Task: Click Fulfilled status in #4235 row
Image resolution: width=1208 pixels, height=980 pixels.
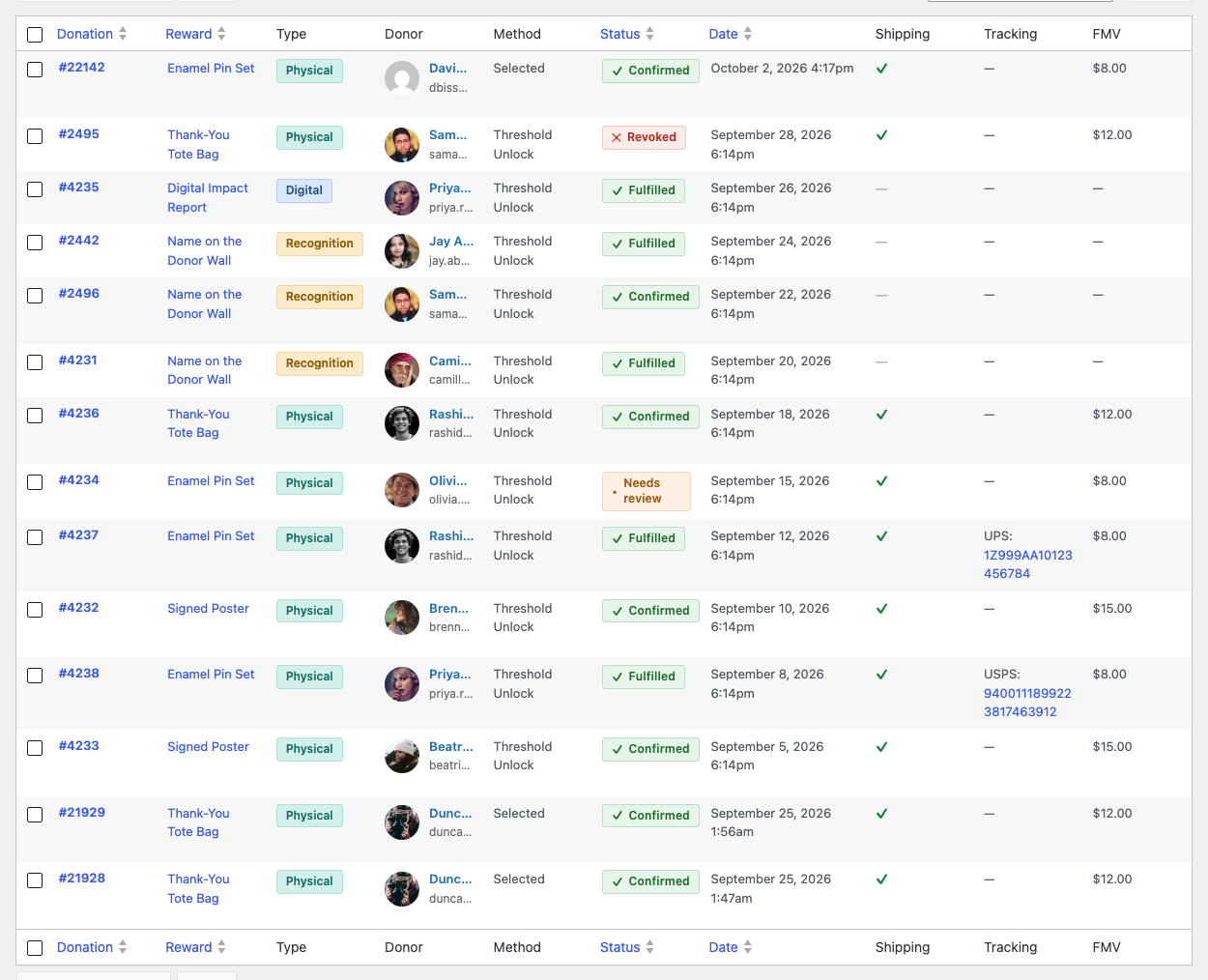Action: tap(644, 190)
